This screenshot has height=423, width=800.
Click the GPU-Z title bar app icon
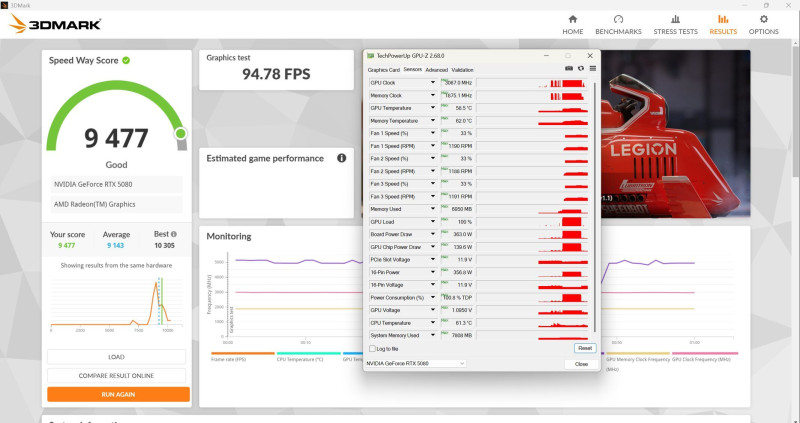pyautogui.click(x=371, y=56)
